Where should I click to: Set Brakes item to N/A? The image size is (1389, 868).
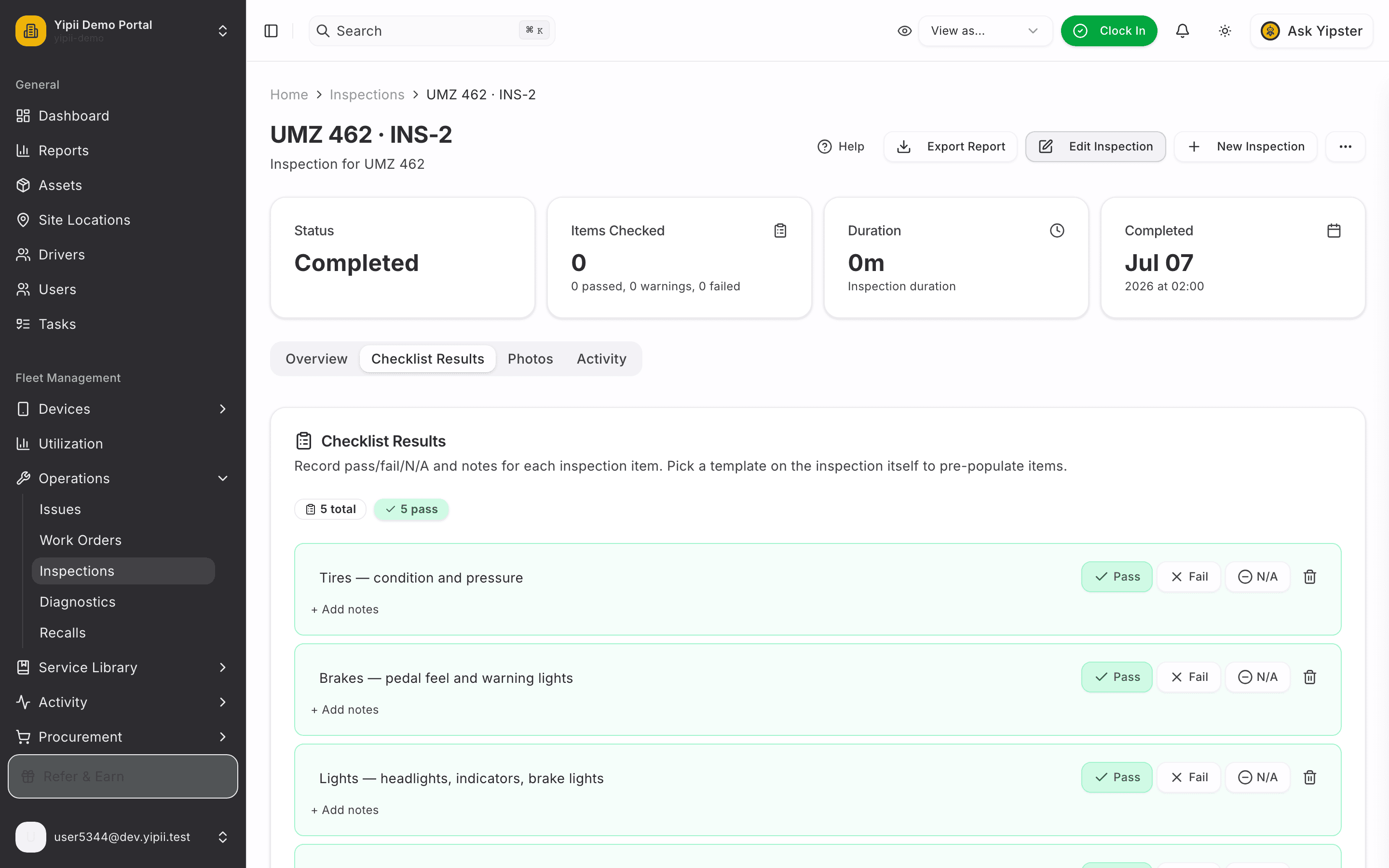click(1257, 677)
